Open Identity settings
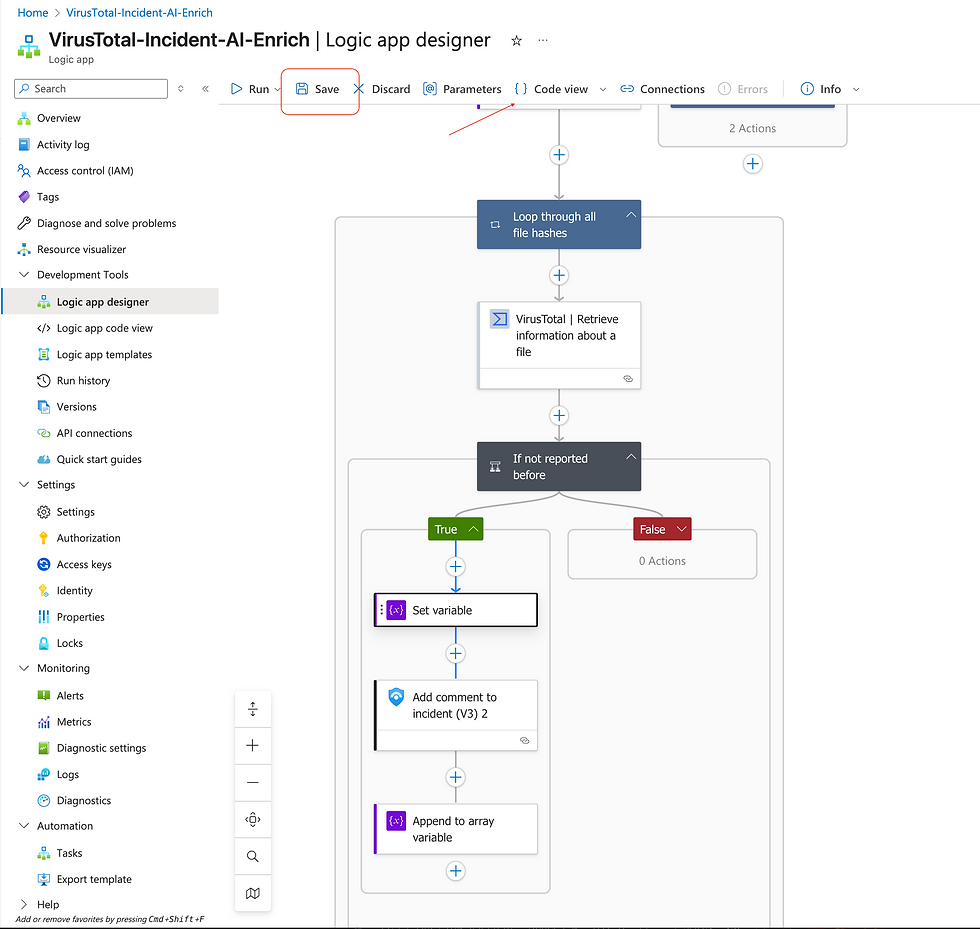This screenshot has height=929, width=980. pos(74,591)
